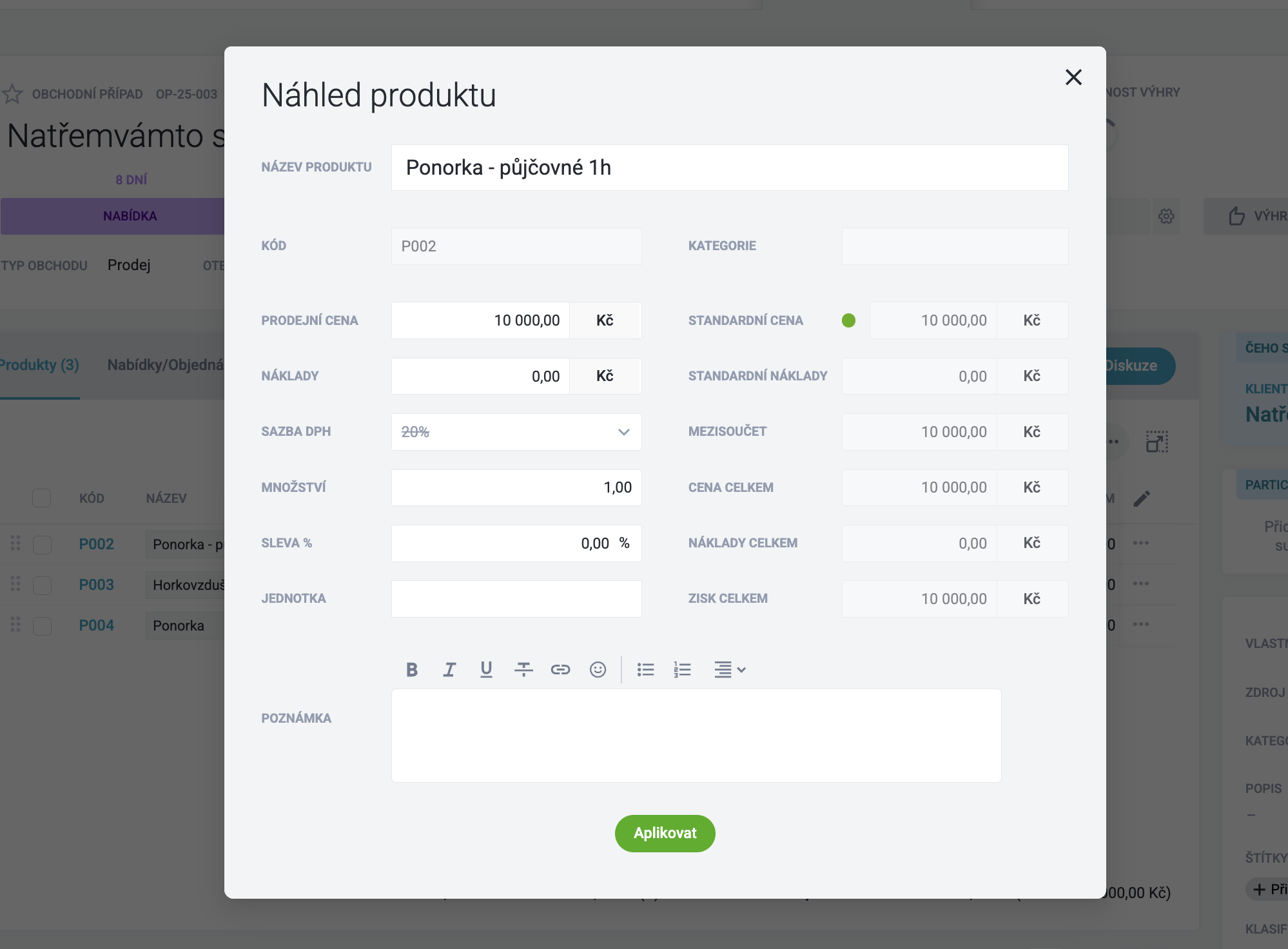Viewport: 1288px width, 949px height.
Task: Open the emoji picker
Action: click(598, 670)
